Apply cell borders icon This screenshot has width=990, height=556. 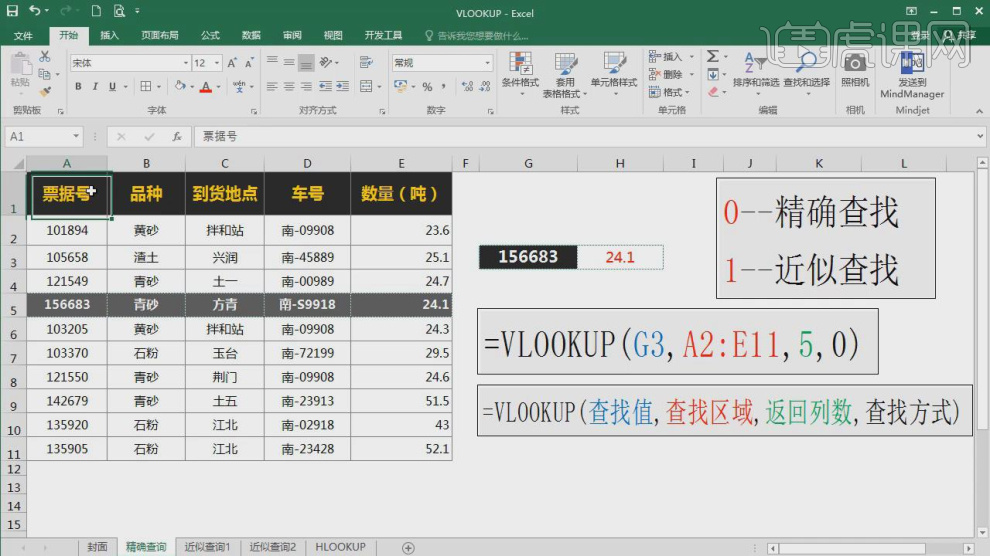pos(146,86)
